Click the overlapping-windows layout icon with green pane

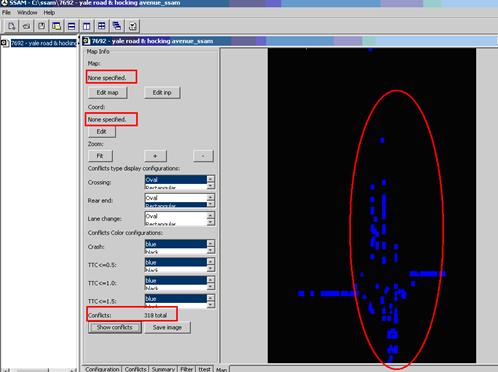(56, 26)
